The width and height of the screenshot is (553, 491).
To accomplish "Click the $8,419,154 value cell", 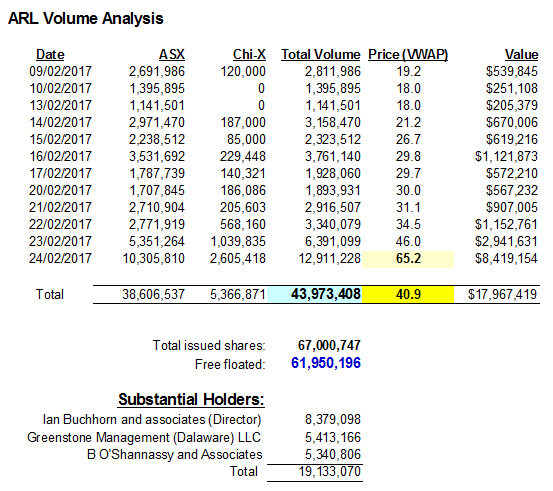I will point(506,259).
